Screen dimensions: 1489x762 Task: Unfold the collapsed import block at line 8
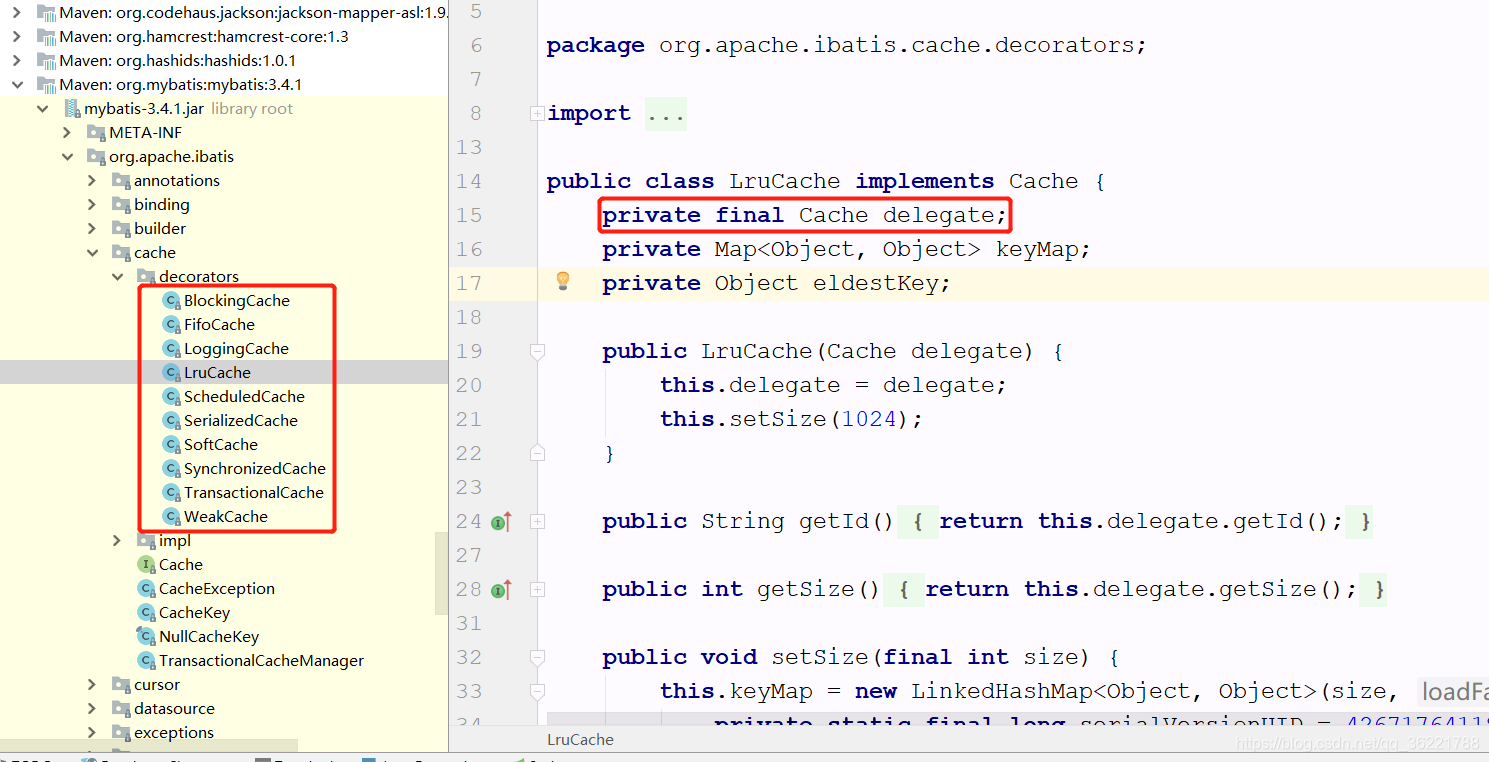click(537, 113)
